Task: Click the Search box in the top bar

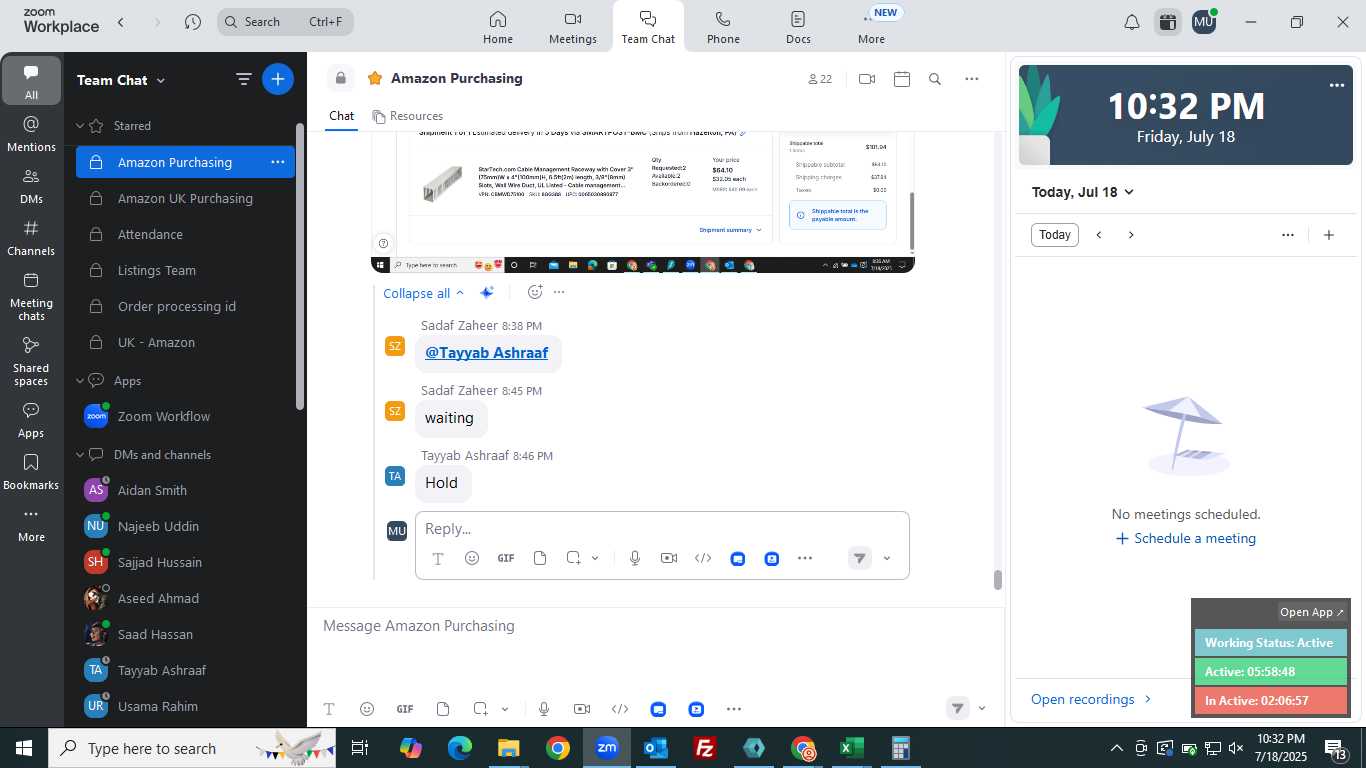Action: click(285, 22)
